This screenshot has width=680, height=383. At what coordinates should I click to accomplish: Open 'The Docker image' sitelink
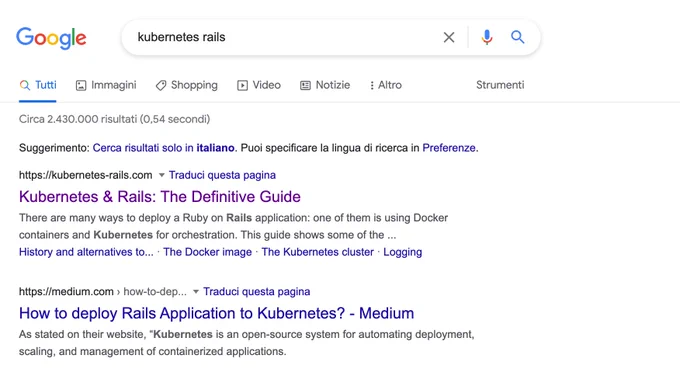(207, 252)
